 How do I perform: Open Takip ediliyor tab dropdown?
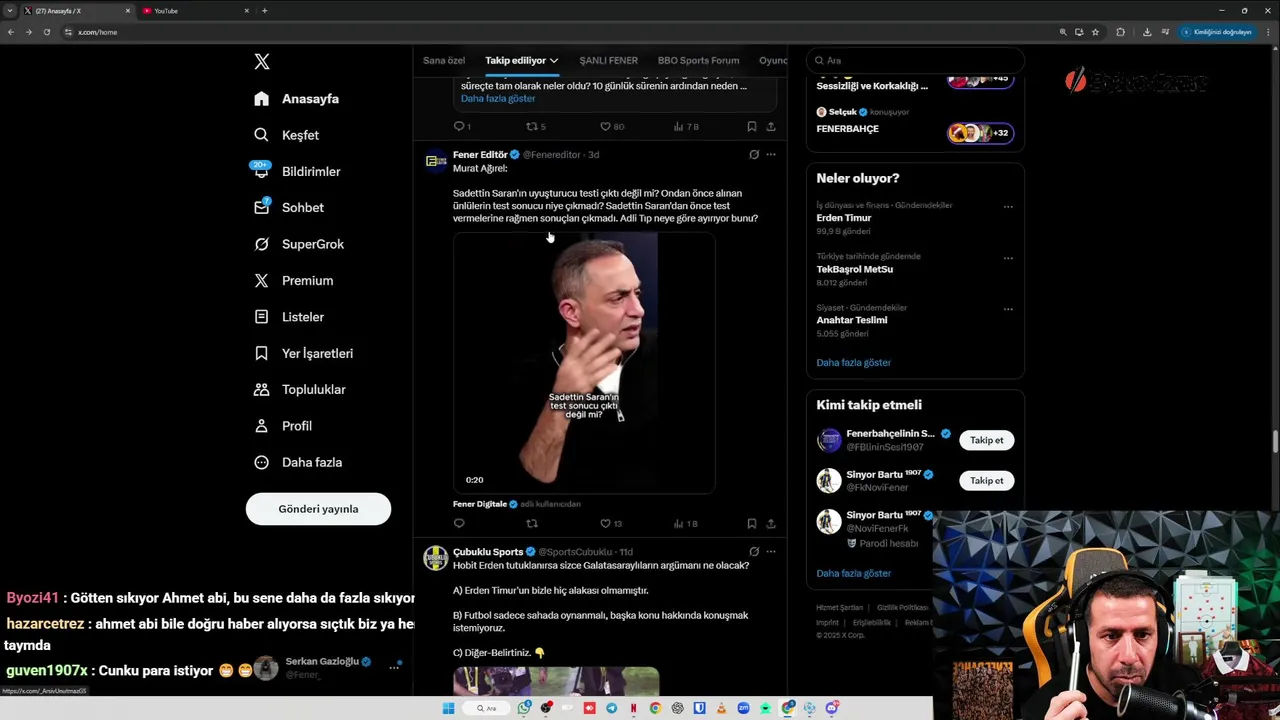coord(521,60)
